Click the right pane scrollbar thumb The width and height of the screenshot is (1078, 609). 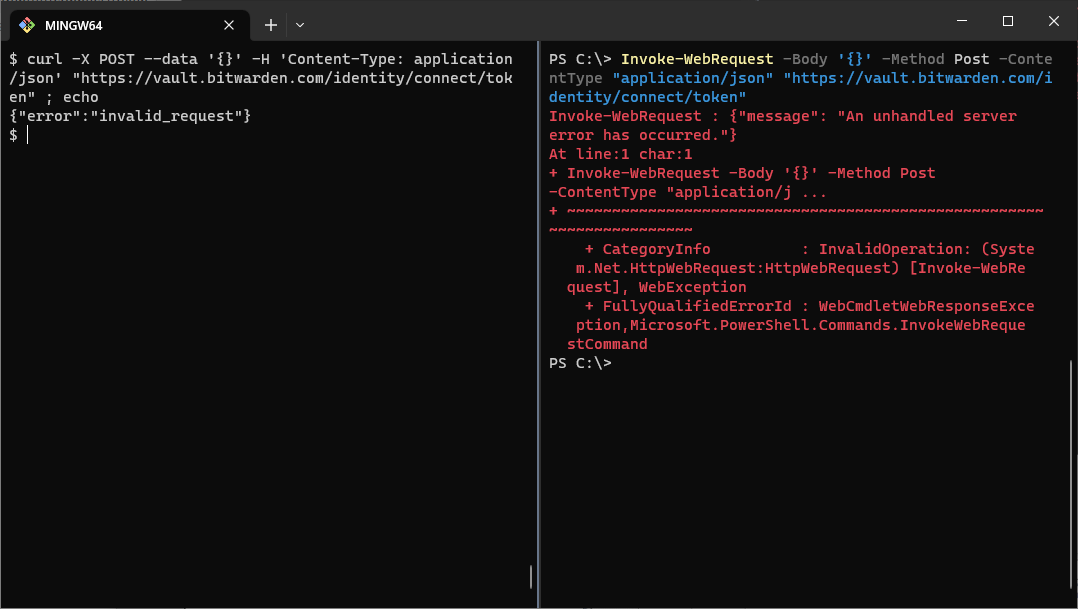1071,474
